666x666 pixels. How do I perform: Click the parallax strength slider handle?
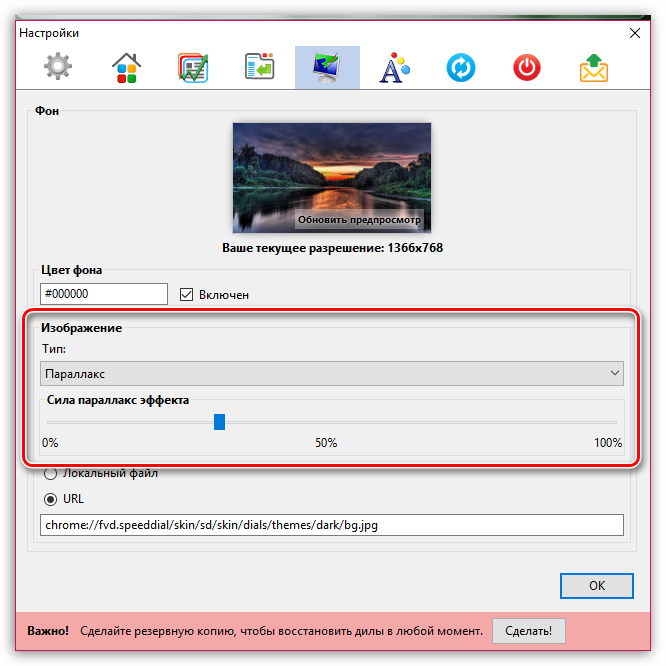[x=219, y=422]
